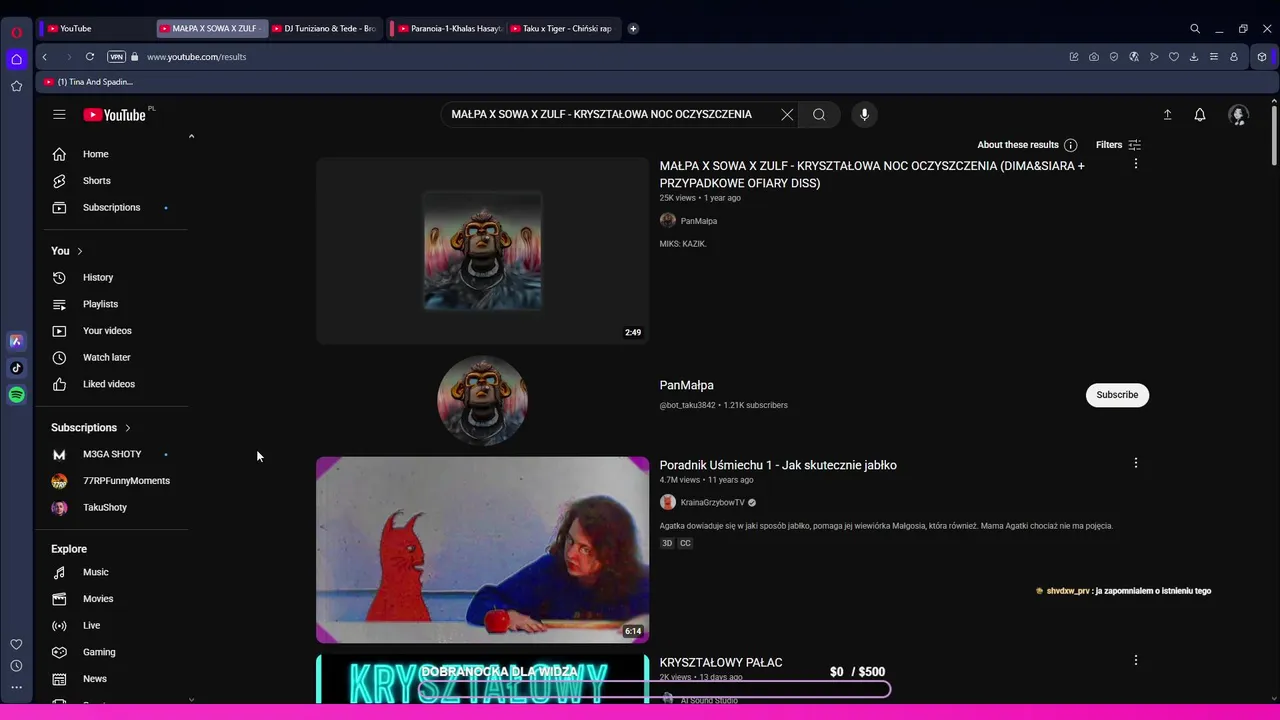Open the YouTube hamburger guide menu
The height and width of the screenshot is (720, 1280).
[59, 115]
